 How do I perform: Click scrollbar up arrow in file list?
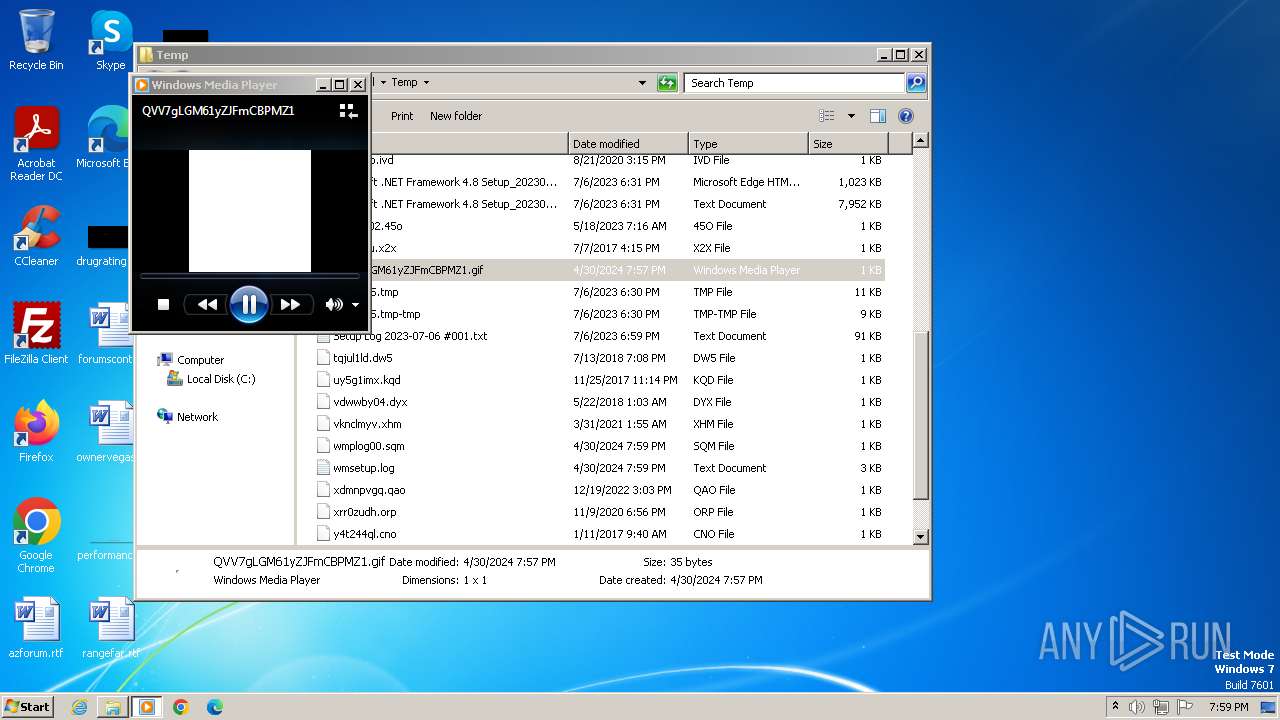(921, 142)
